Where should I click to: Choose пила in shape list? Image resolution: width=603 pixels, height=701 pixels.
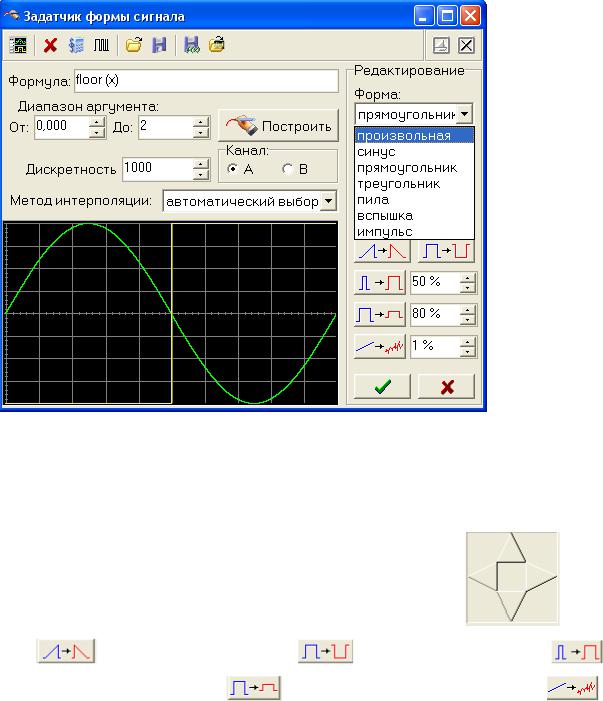[x=414, y=200]
